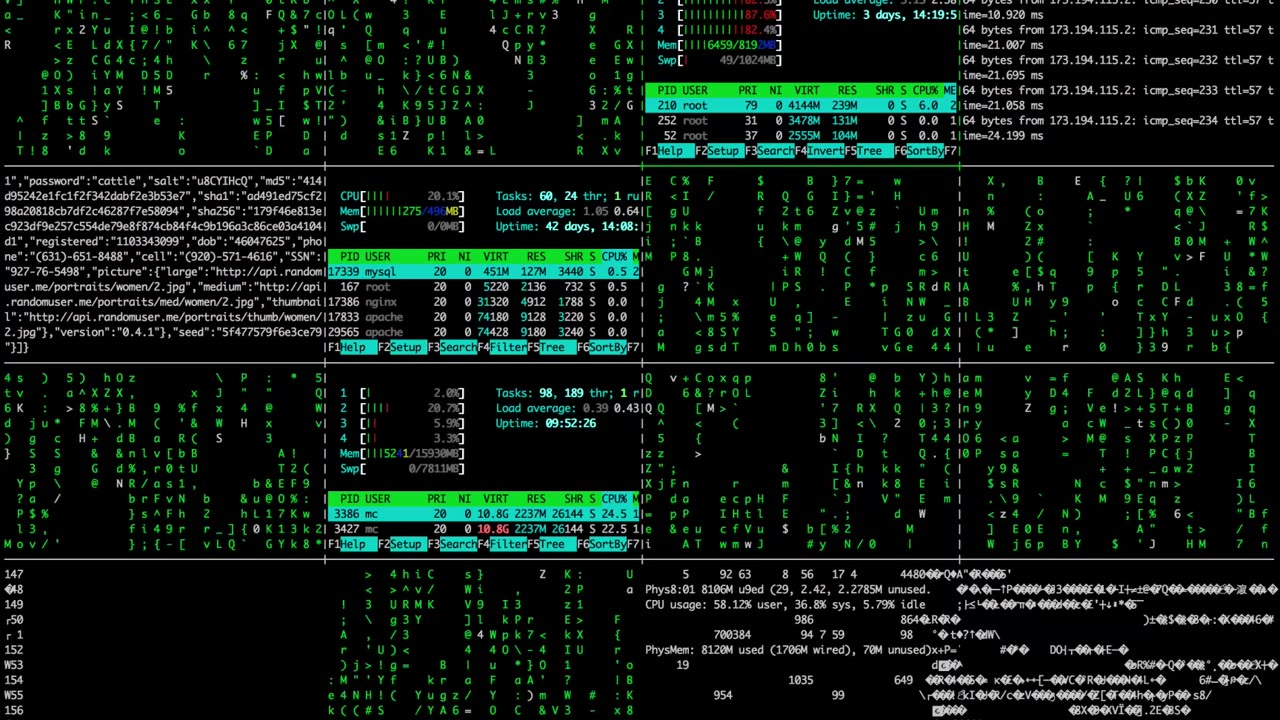Click the CPU usage 58.12% user line
1280x720 pixels.
[x=785, y=605]
